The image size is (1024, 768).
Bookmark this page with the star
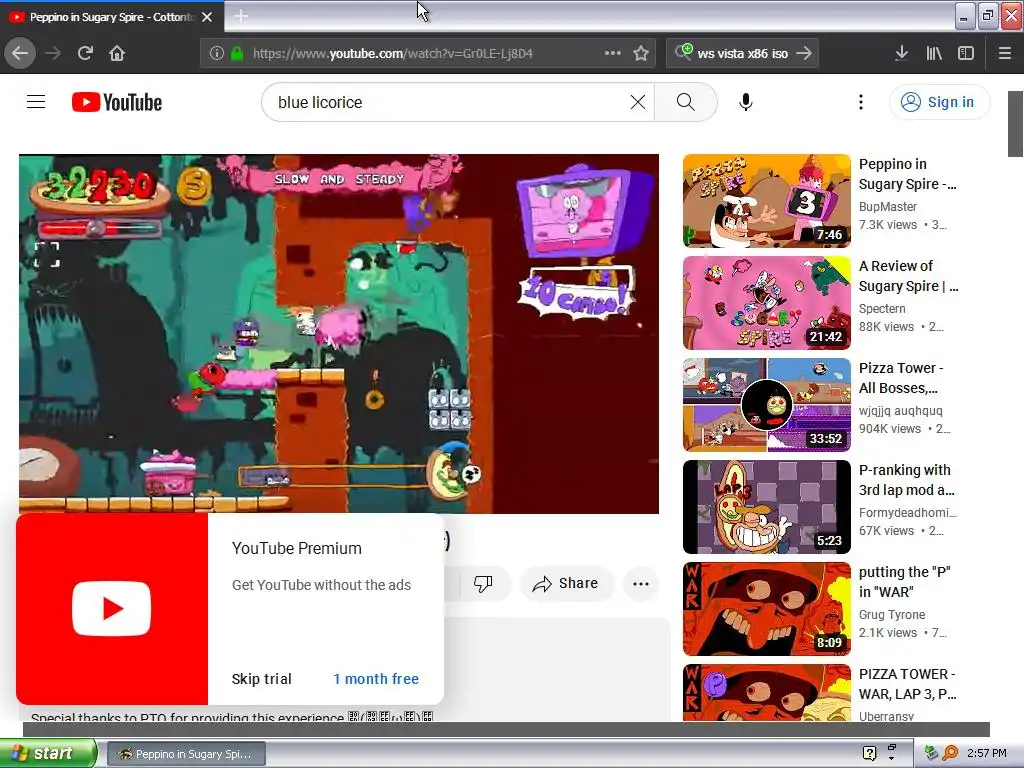pos(641,53)
